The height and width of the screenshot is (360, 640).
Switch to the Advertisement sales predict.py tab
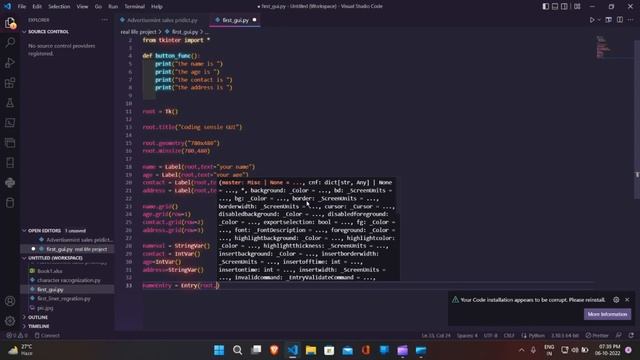click(x=159, y=20)
